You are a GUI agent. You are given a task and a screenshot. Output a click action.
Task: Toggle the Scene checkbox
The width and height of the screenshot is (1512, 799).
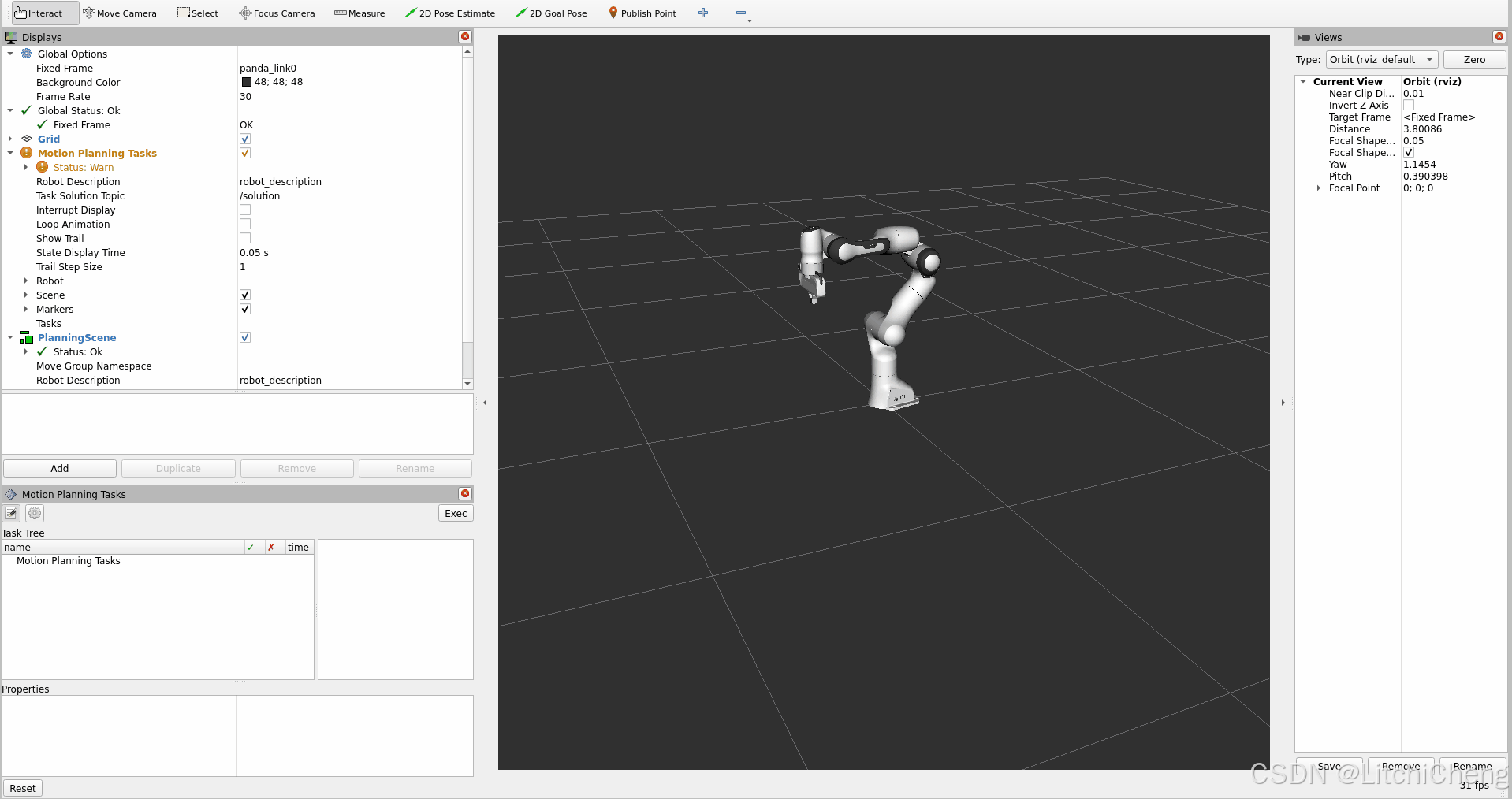(x=245, y=295)
